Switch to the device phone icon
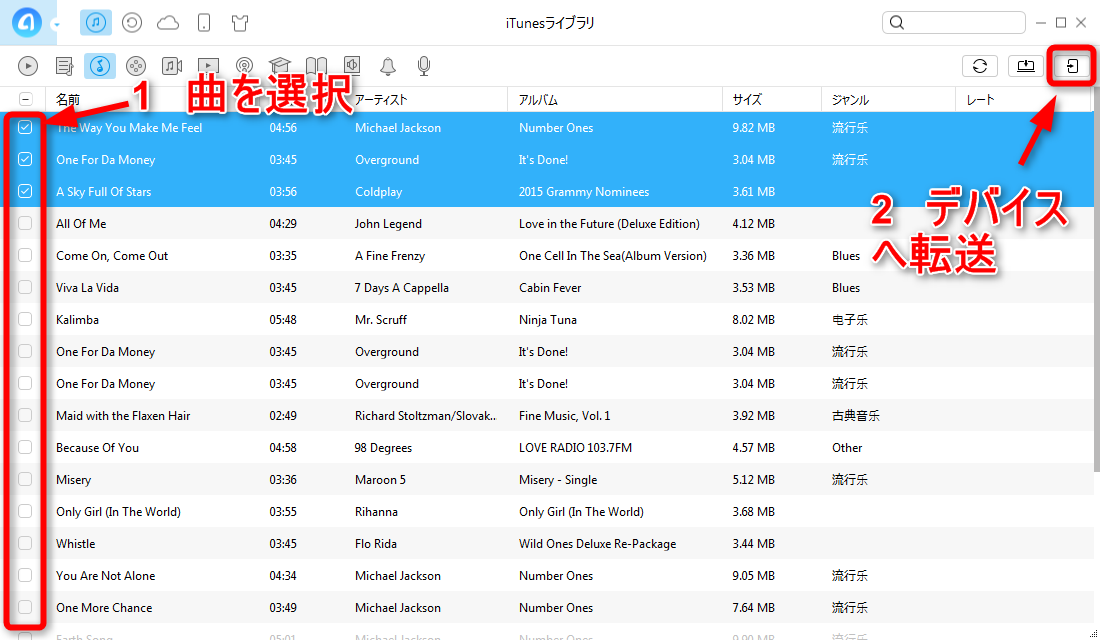Viewport: 1100px width, 640px height. click(x=204, y=23)
